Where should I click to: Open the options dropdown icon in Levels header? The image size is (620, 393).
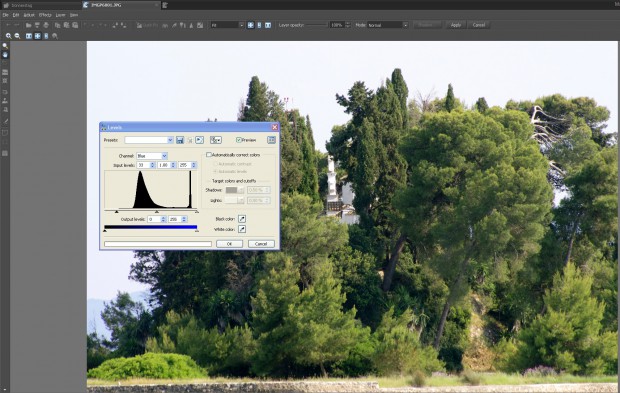(x=215, y=140)
